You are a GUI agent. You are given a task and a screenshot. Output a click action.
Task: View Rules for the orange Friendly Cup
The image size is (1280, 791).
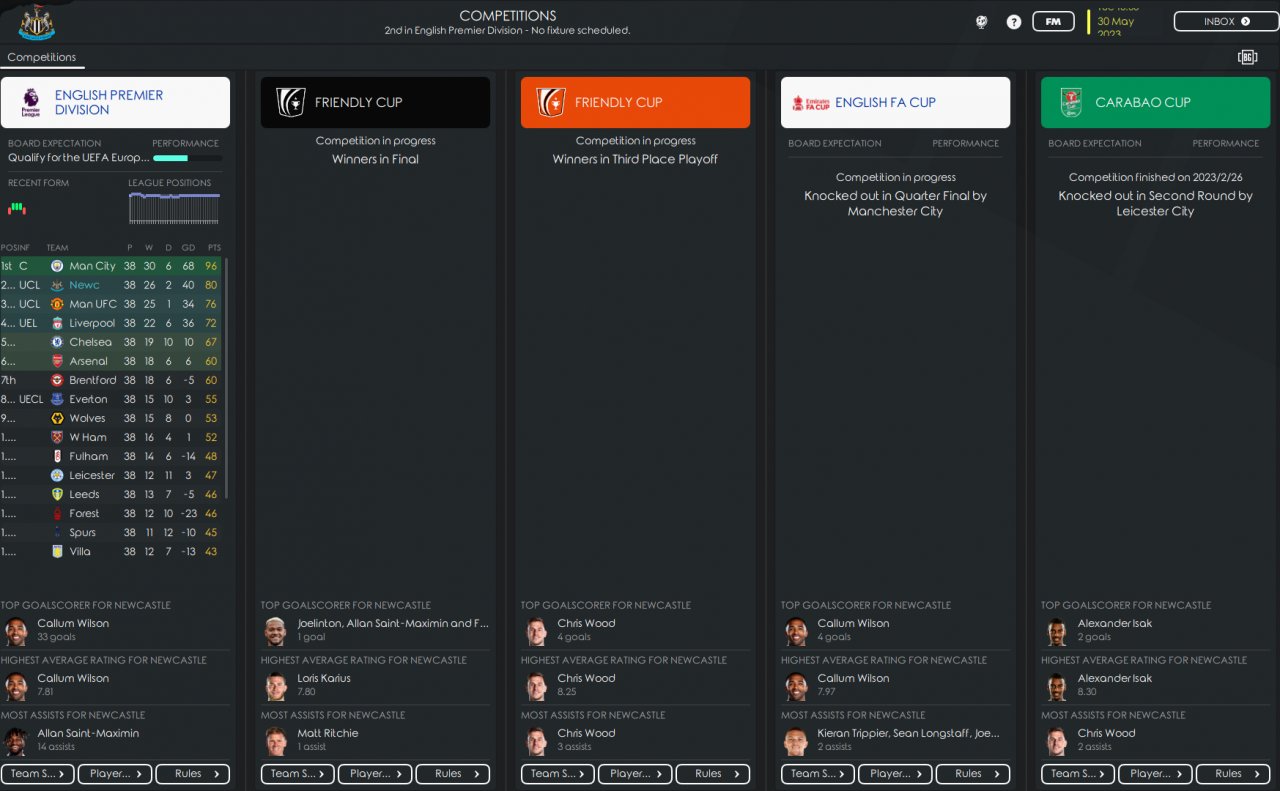(713, 774)
